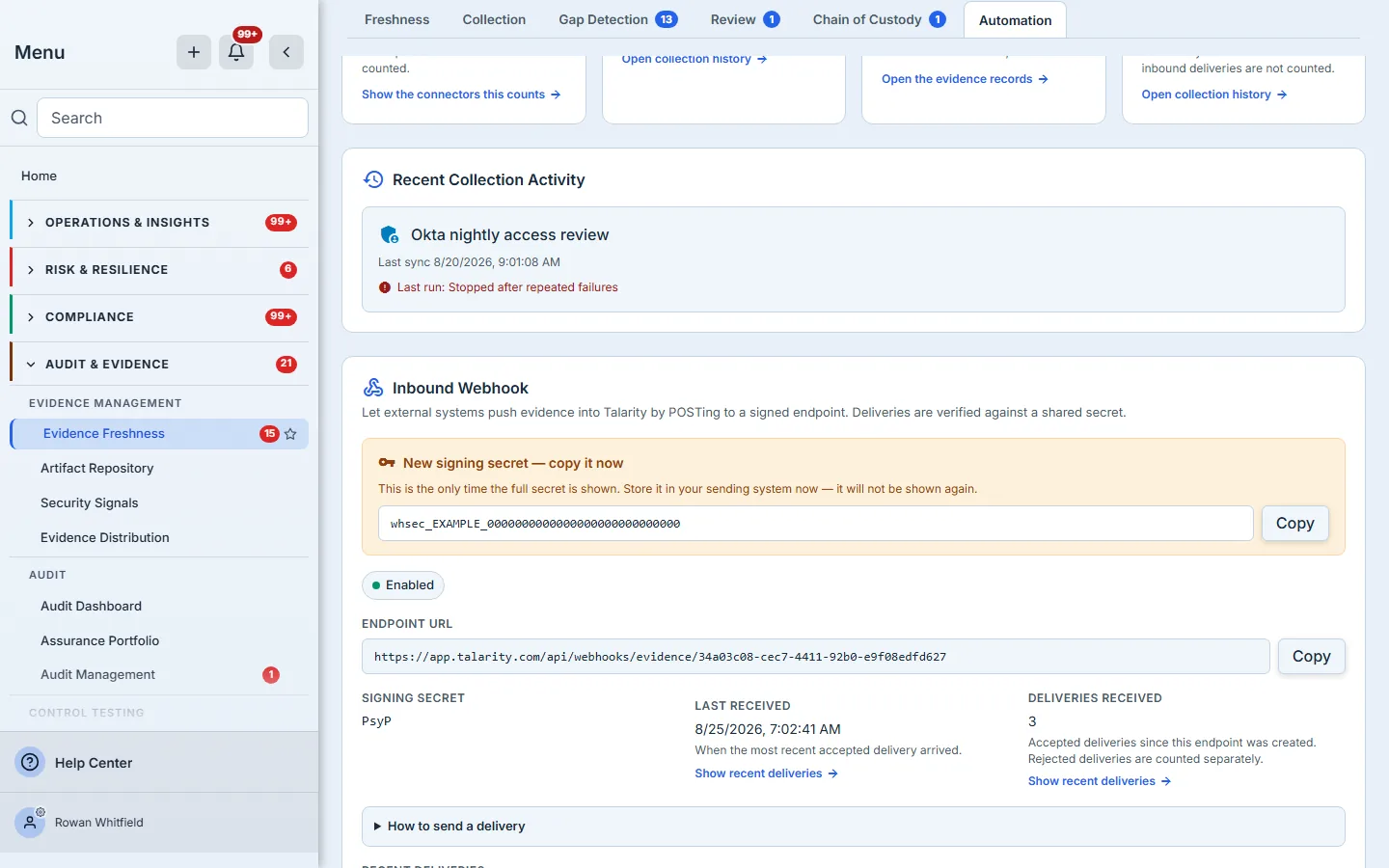Open the Review tab
This screenshot has width=1389, height=868.
pos(745,19)
